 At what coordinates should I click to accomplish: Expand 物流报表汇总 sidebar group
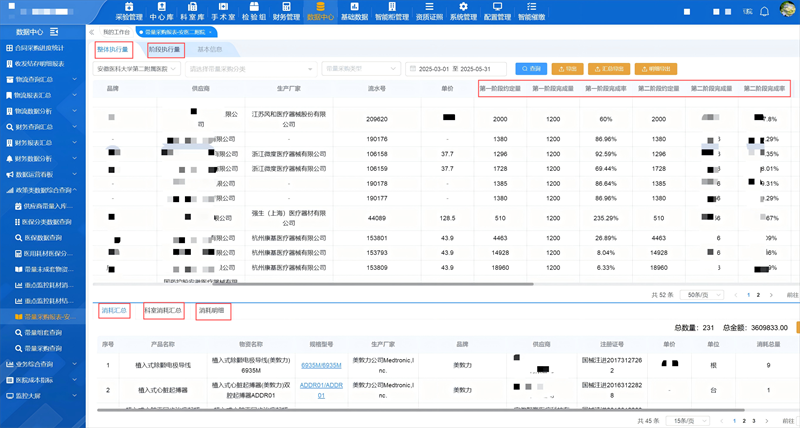coord(43,95)
